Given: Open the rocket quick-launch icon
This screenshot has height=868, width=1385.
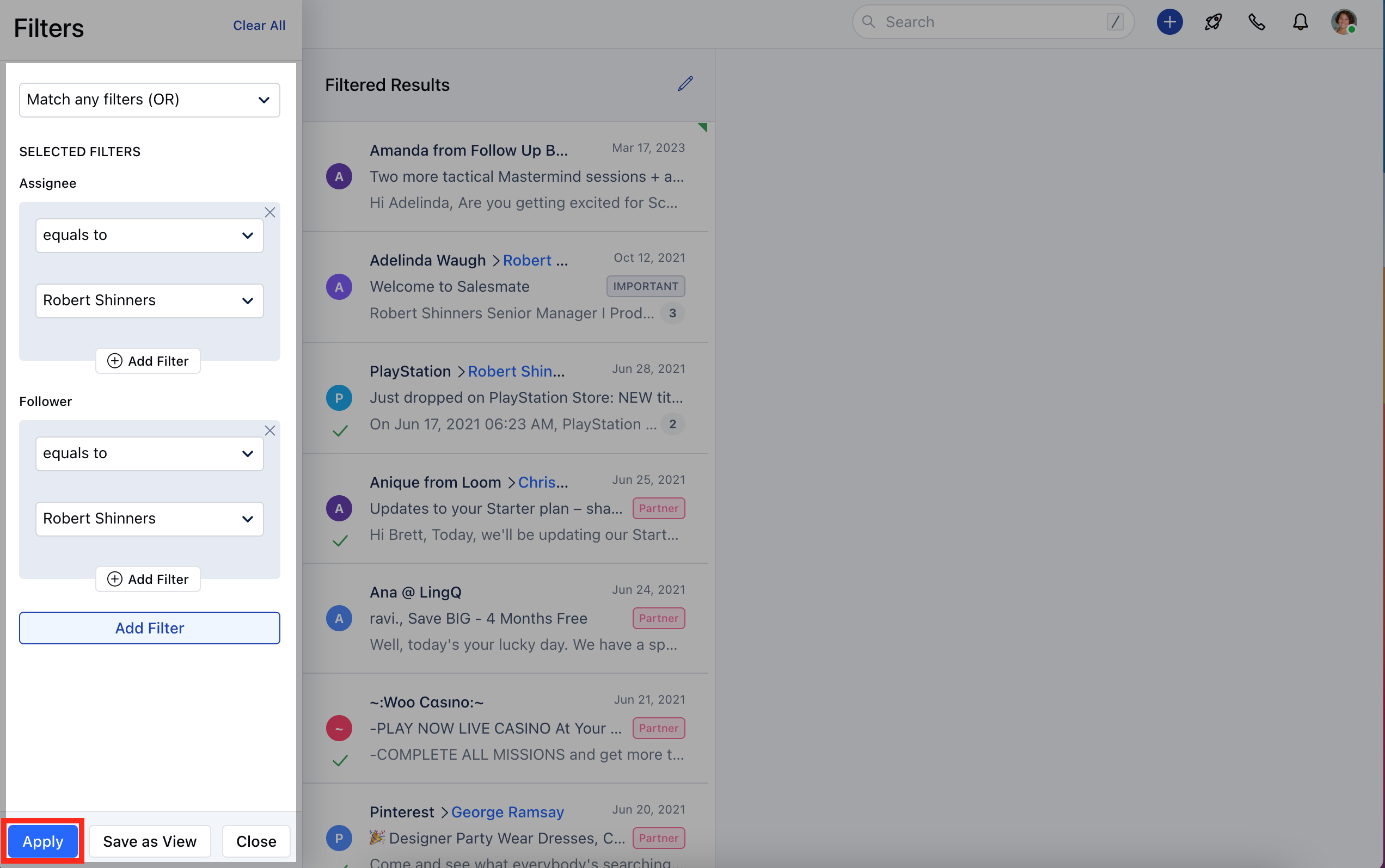Looking at the screenshot, I should point(1213,22).
